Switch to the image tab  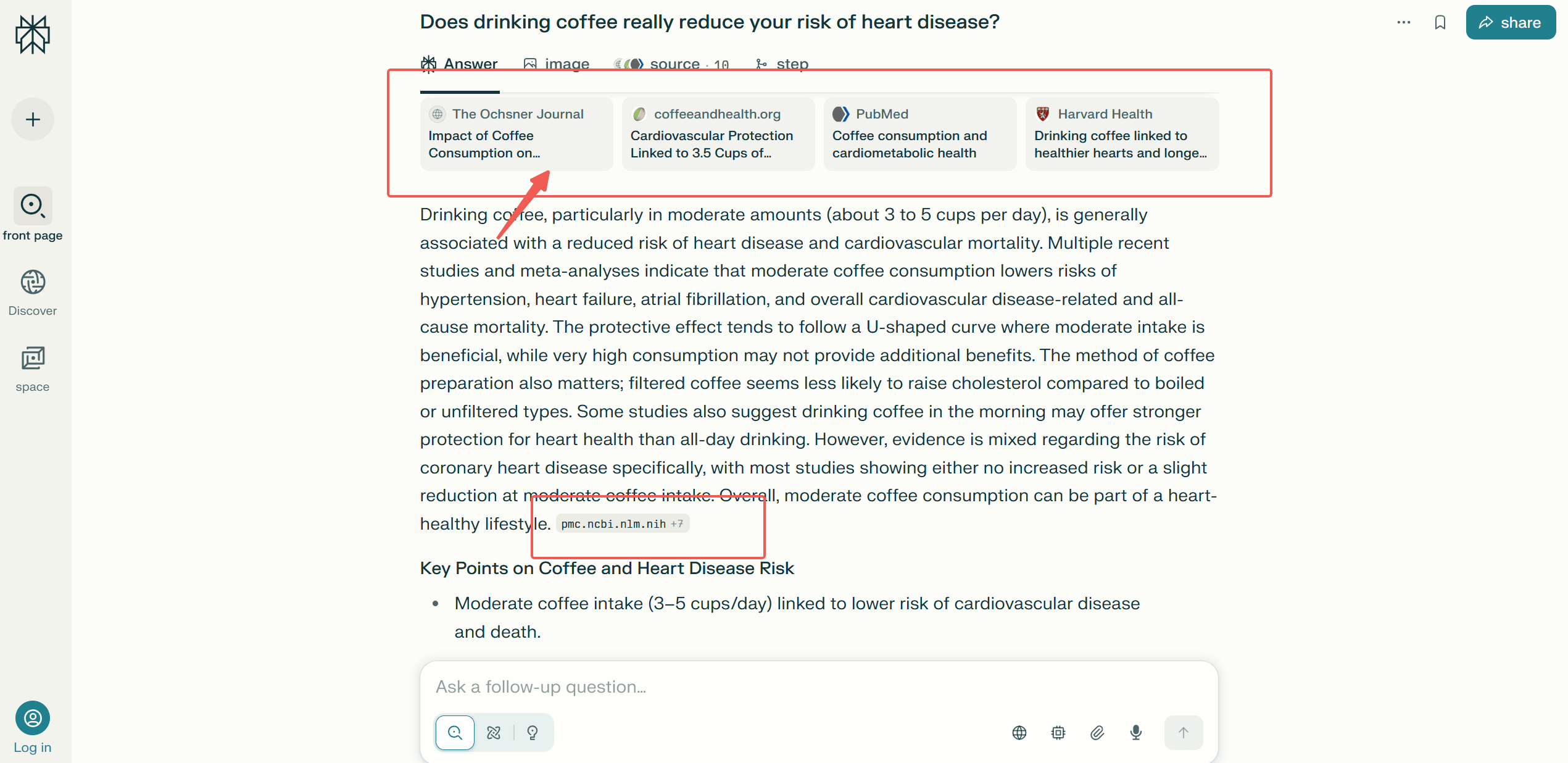click(557, 64)
